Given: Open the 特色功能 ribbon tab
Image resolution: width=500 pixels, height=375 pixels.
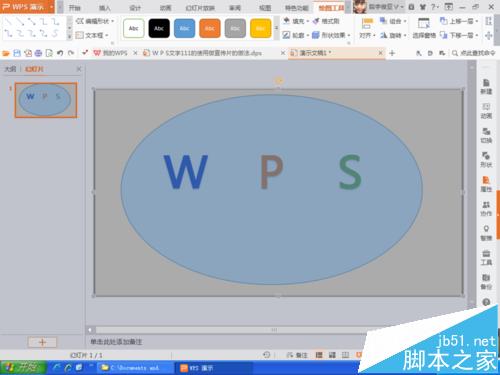Looking at the screenshot, I should pos(296,8).
